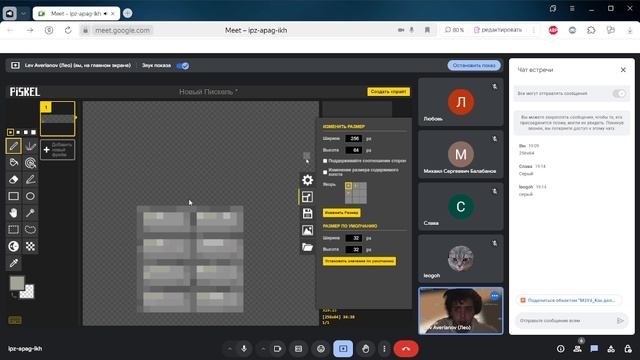The image size is (640, 360).
Task: Toggle captions in Meet toolbar
Action: (x=298, y=349)
